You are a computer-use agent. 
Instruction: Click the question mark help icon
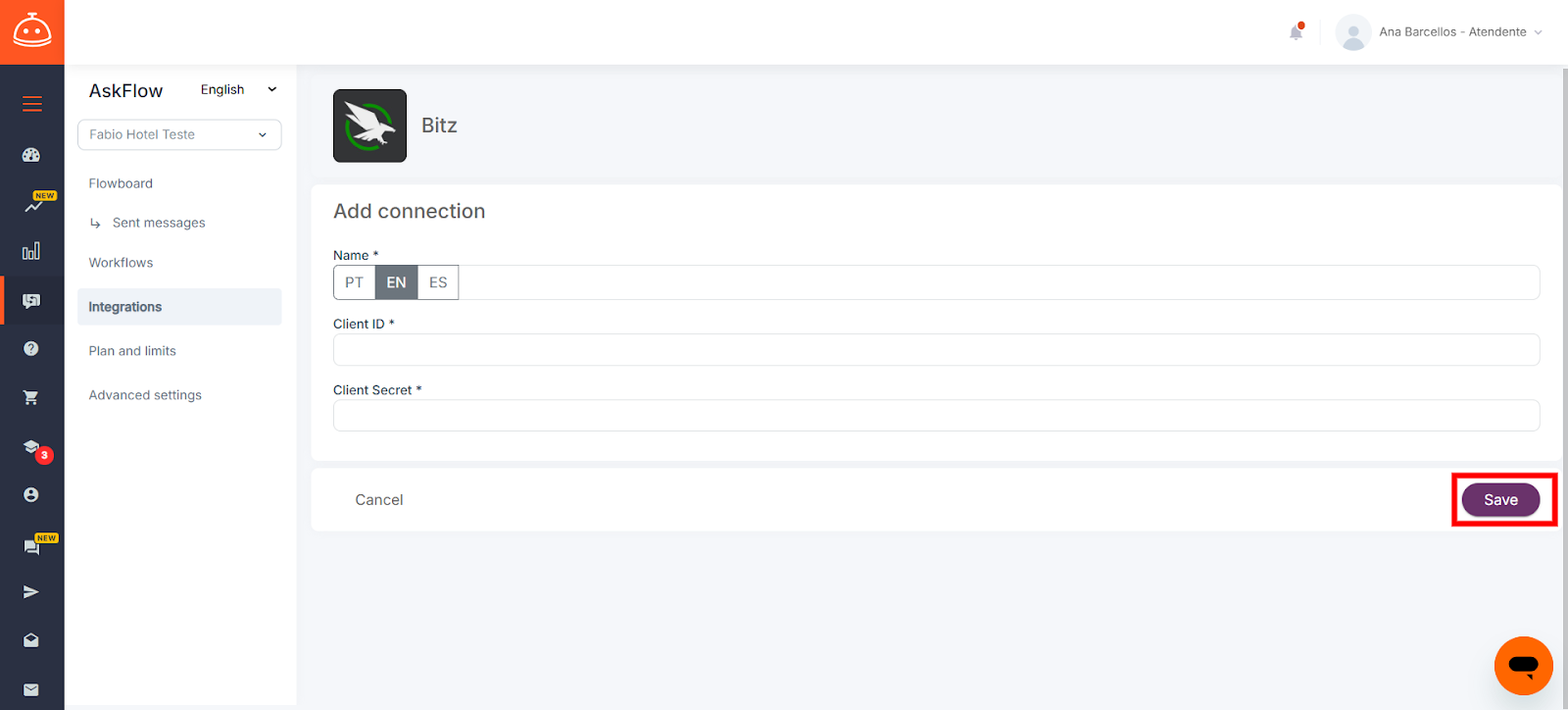point(31,348)
